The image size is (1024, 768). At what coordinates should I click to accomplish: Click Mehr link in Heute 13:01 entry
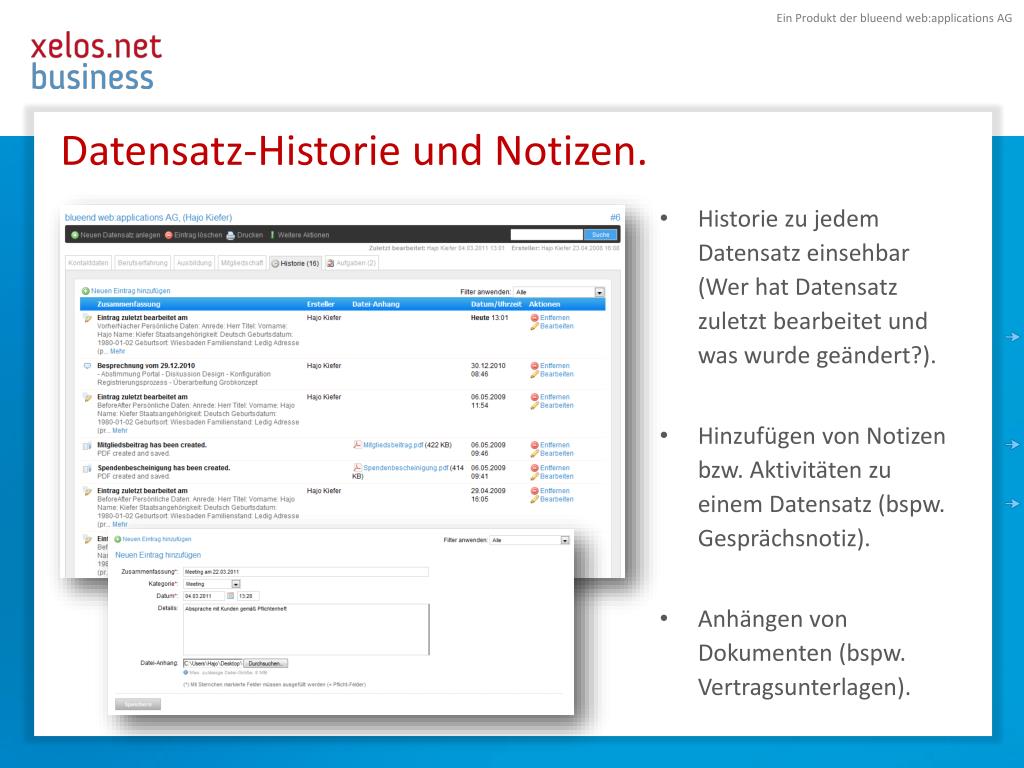[118, 351]
